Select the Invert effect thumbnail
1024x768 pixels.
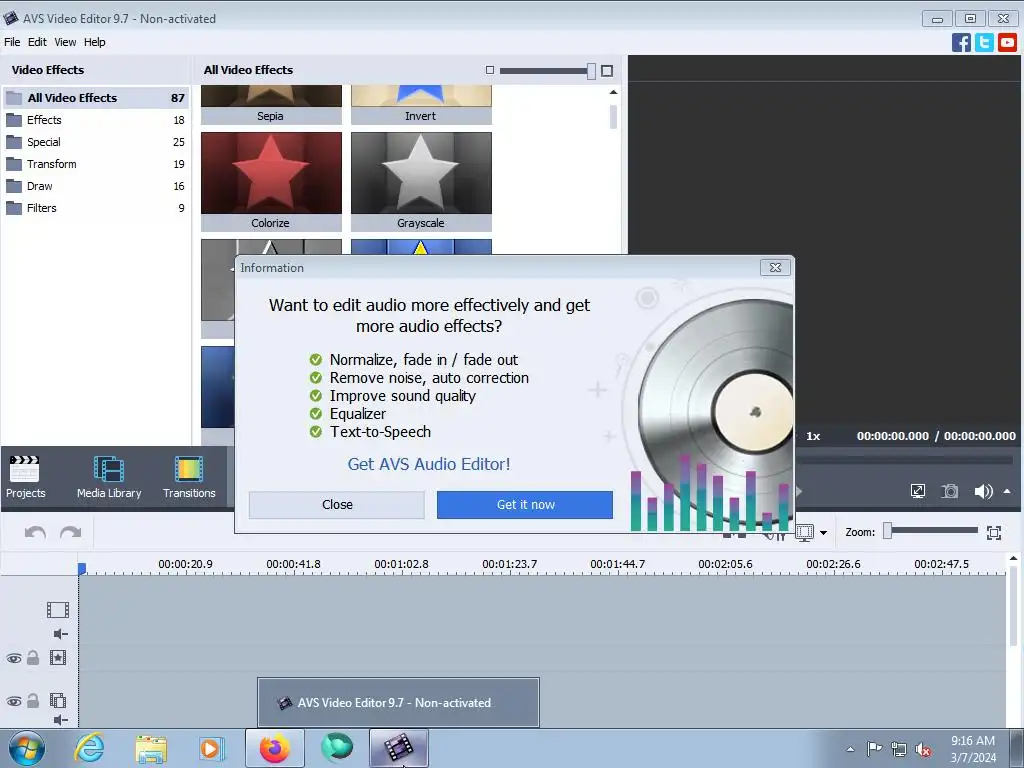point(421,104)
